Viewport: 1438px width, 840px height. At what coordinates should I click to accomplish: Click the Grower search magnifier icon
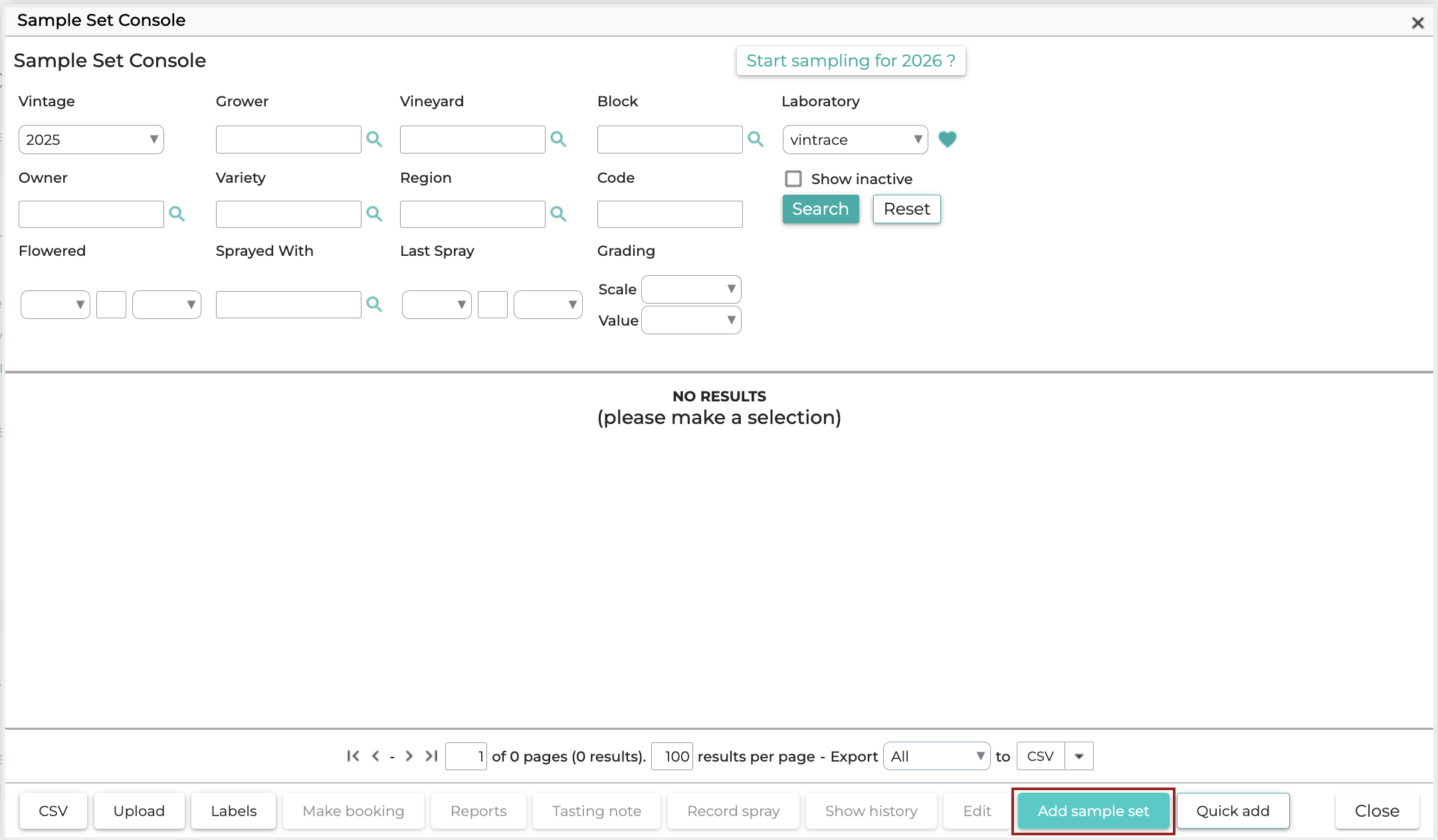pos(375,140)
